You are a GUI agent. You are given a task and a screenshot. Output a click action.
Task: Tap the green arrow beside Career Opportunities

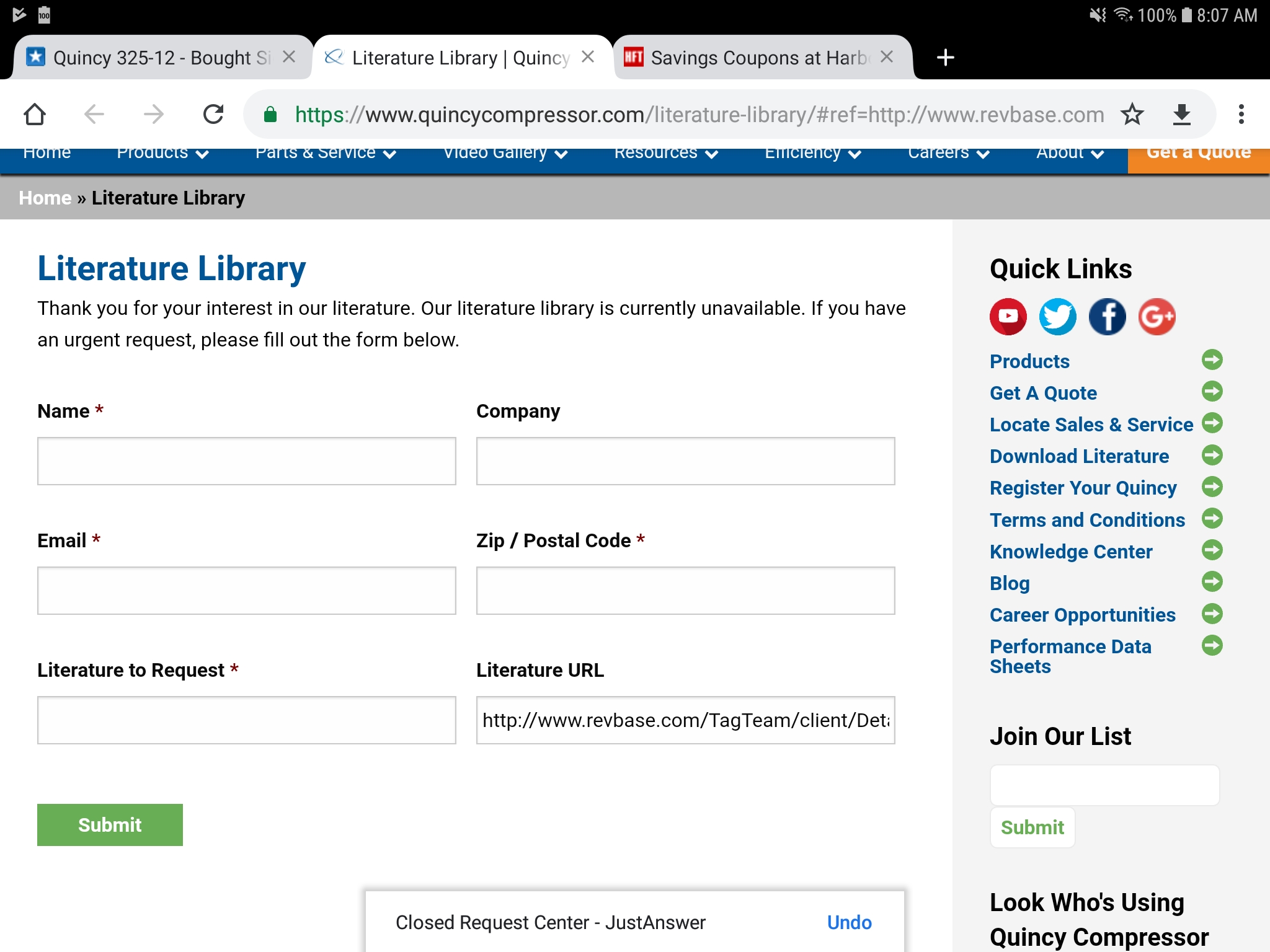coord(1212,614)
